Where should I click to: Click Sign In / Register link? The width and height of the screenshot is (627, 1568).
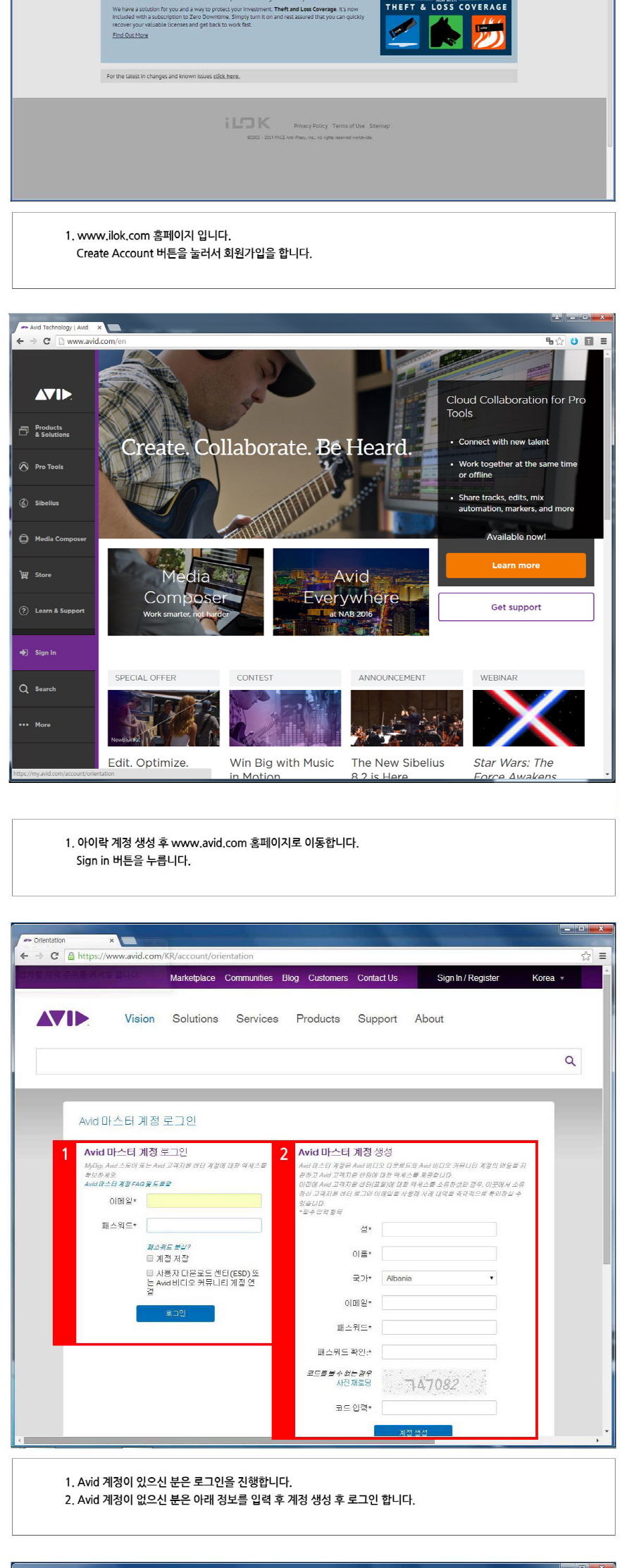click(x=468, y=977)
